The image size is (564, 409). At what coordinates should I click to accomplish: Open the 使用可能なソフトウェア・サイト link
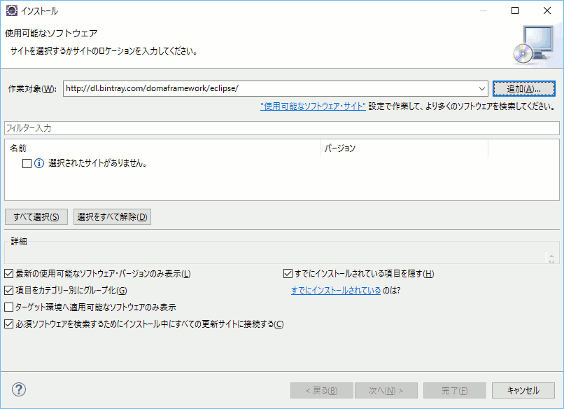click(313, 106)
